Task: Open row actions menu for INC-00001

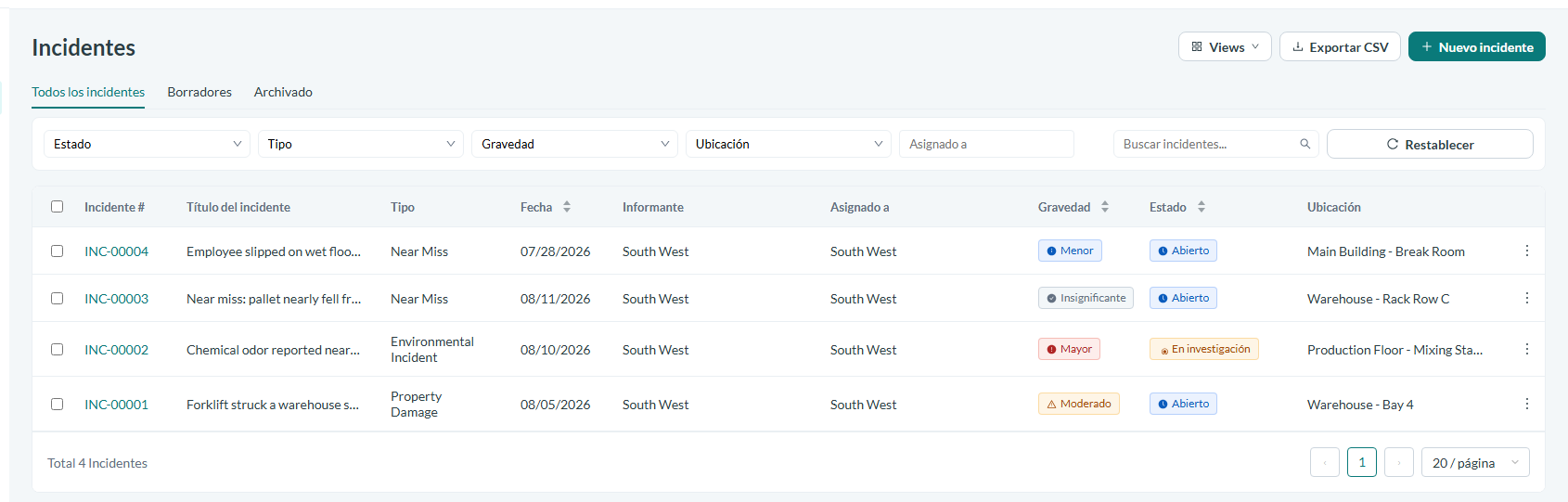Action: click(1526, 404)
